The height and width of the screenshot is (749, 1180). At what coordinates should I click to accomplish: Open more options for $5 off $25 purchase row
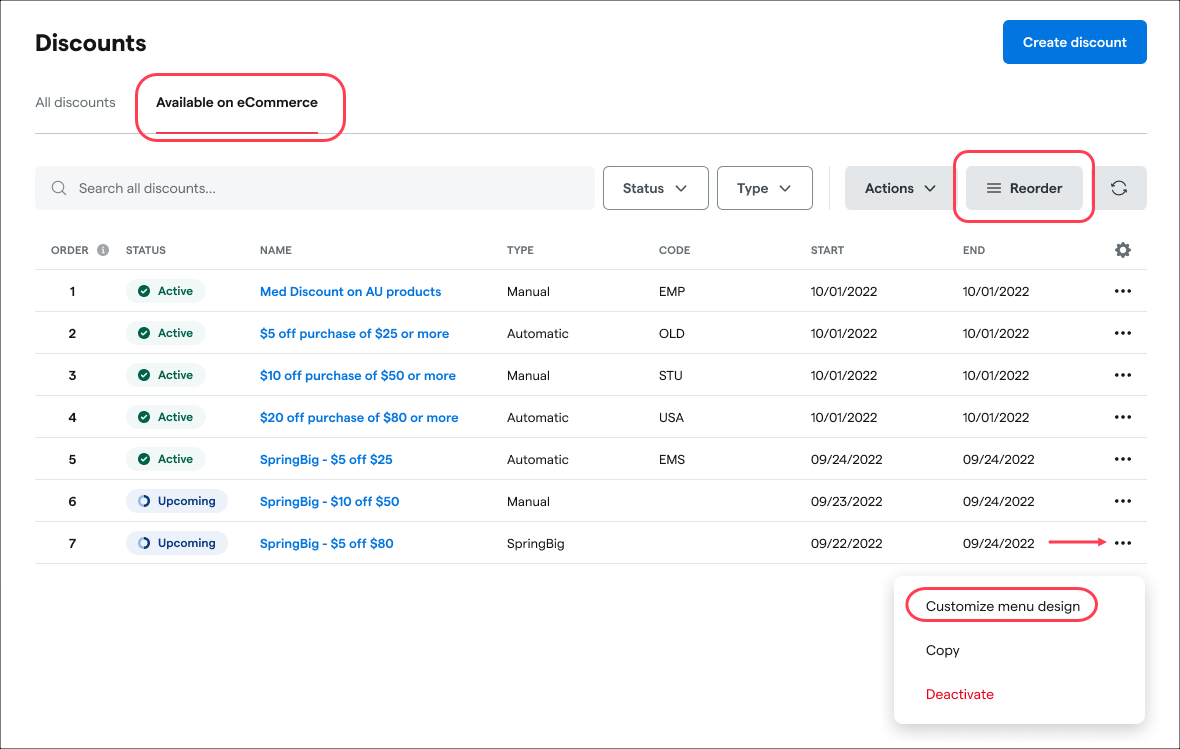(x=1122, y=333)
